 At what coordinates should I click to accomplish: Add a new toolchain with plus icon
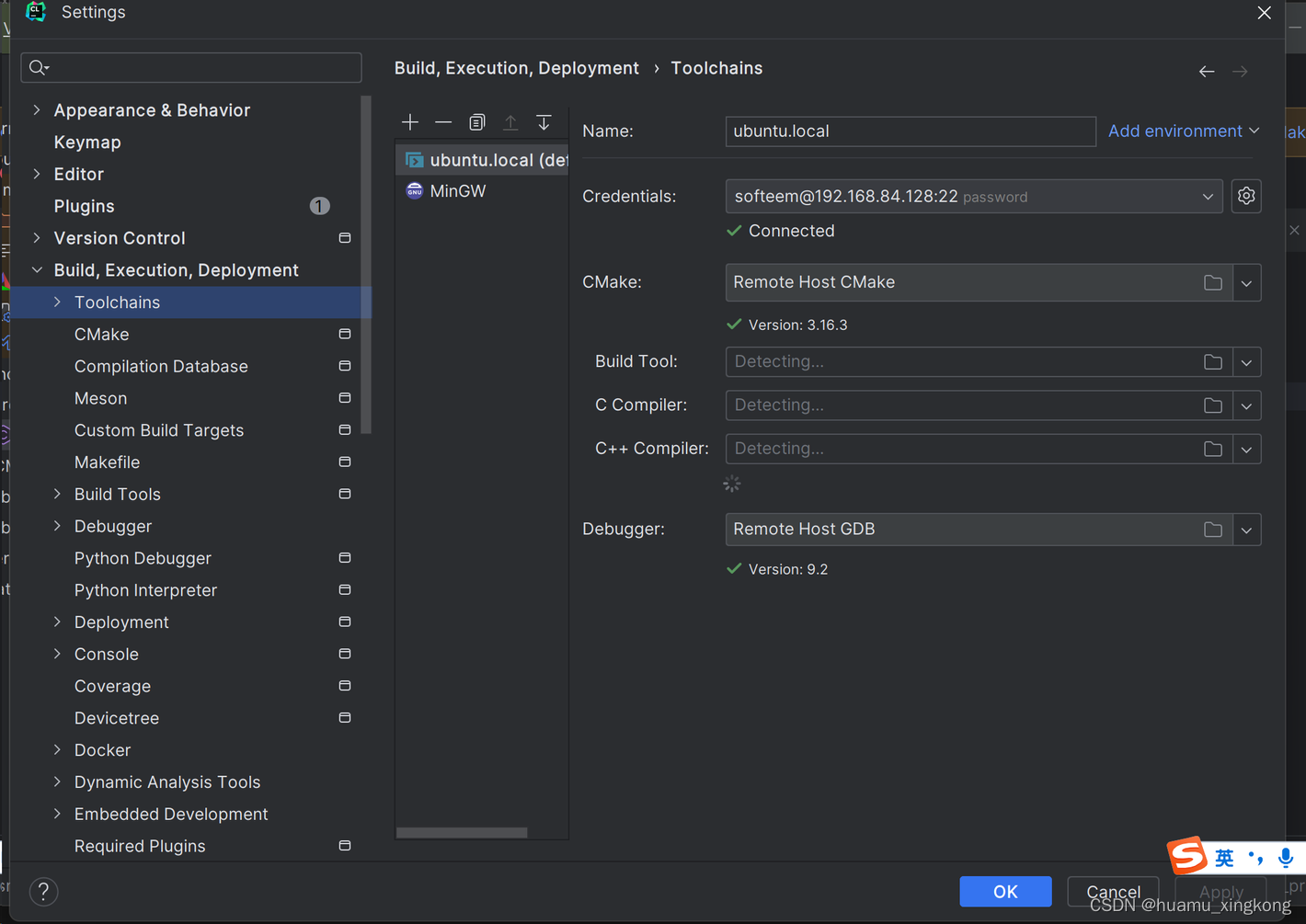pos(410,122)
